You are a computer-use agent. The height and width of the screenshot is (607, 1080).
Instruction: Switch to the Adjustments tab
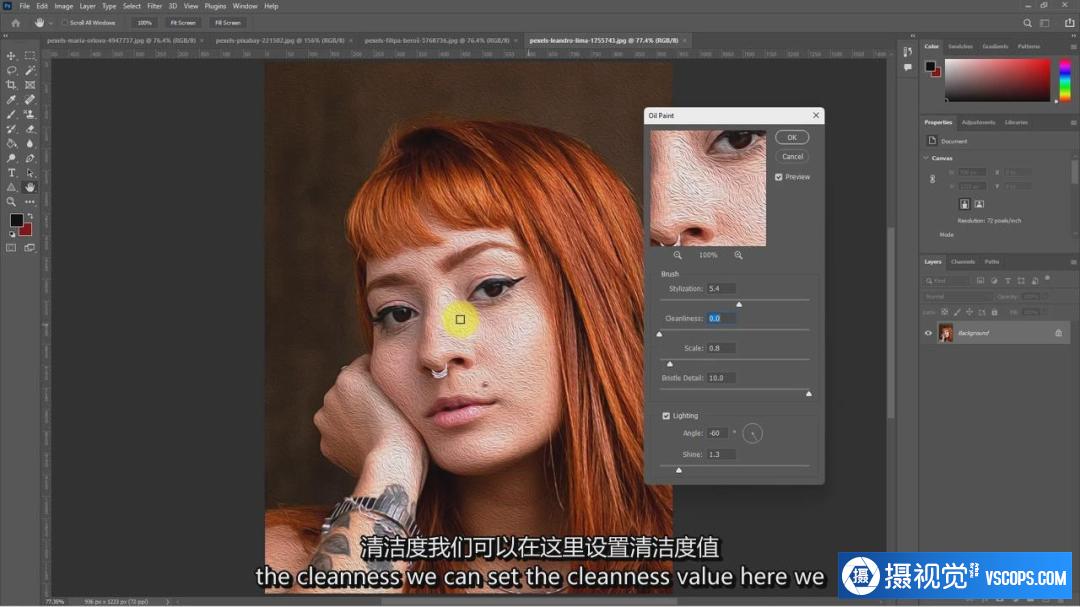978,123
